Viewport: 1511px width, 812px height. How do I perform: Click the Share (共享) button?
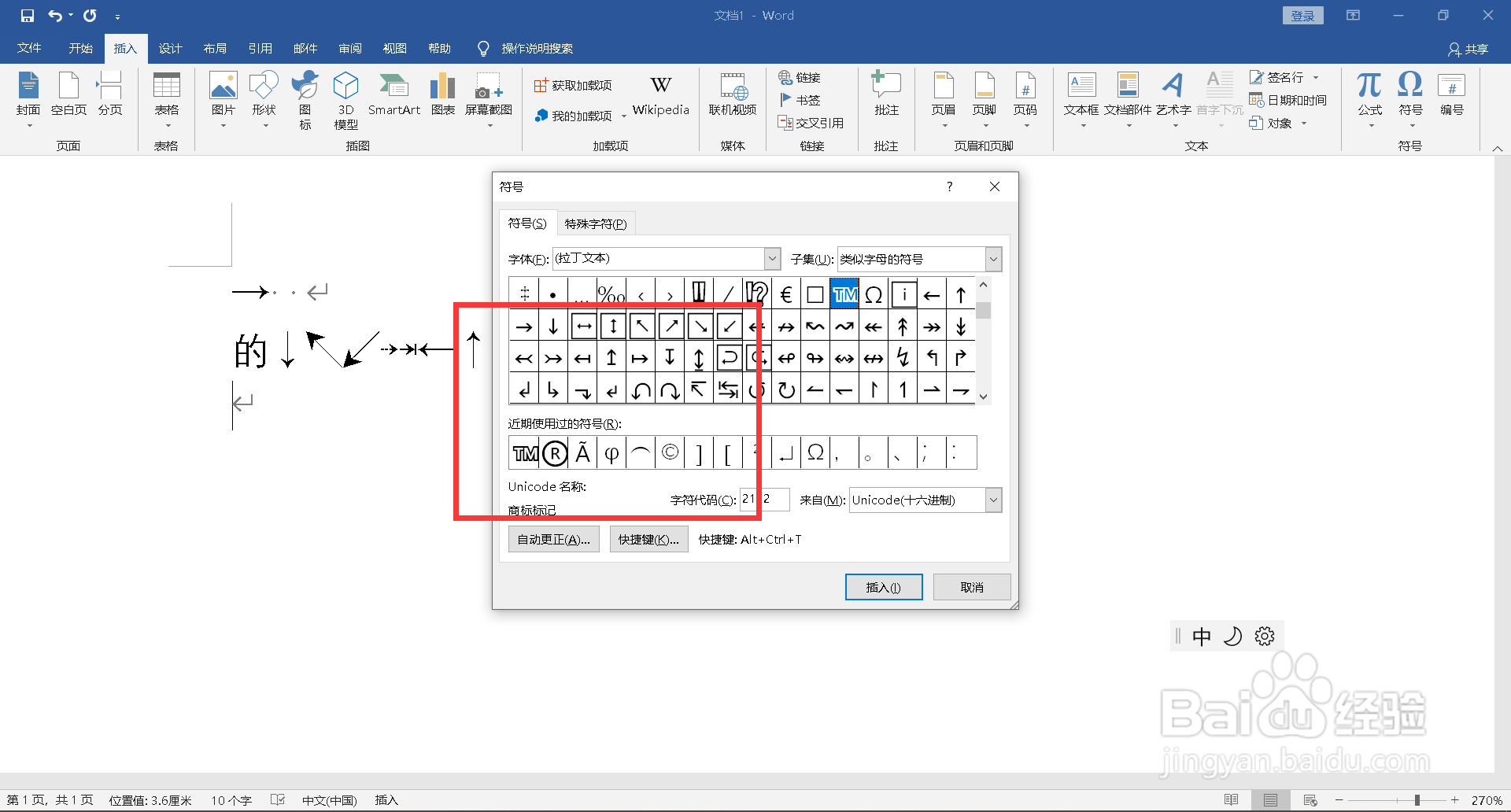click(1468, 50)
